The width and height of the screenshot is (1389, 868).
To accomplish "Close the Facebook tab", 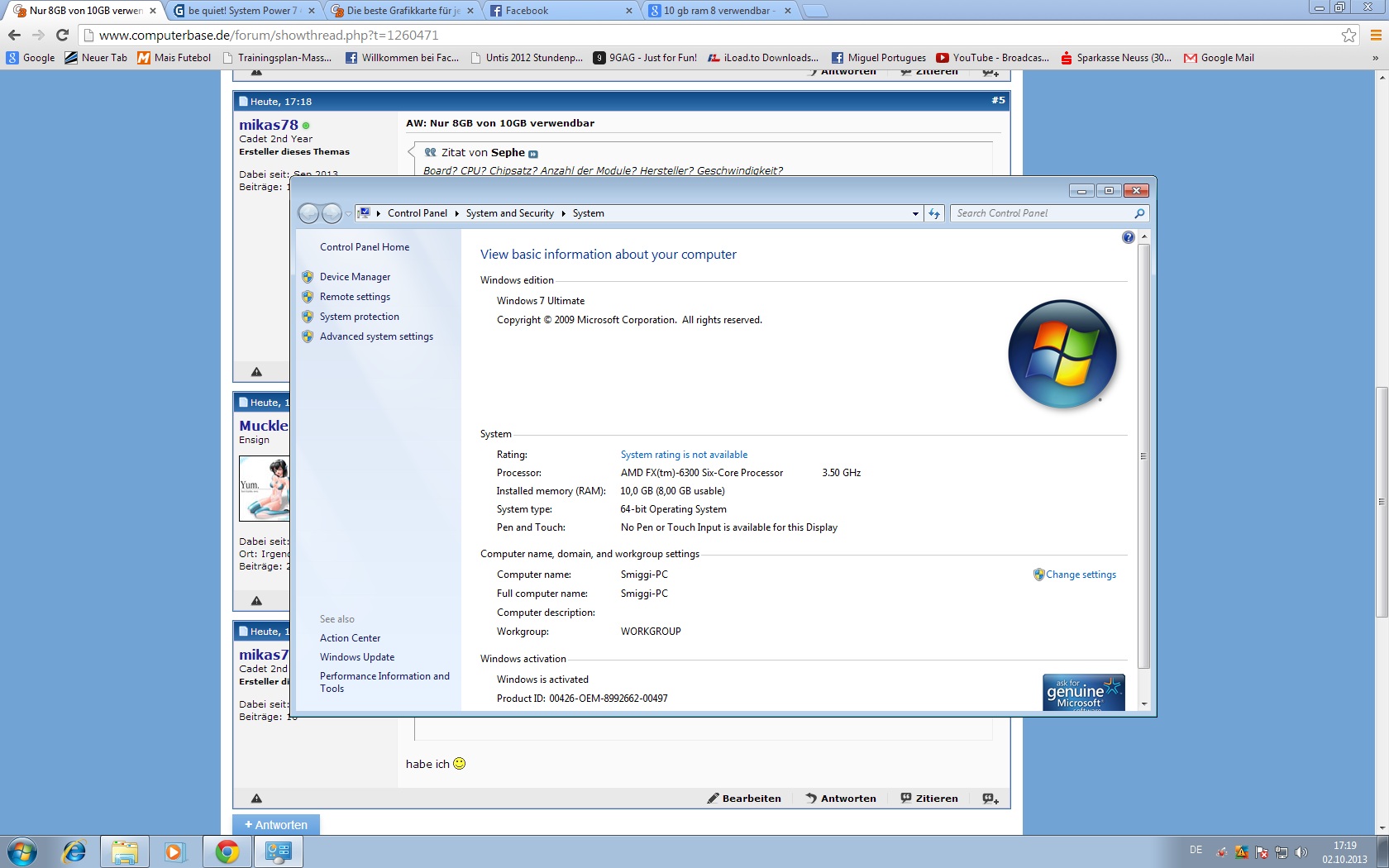I will coord(628,11).
